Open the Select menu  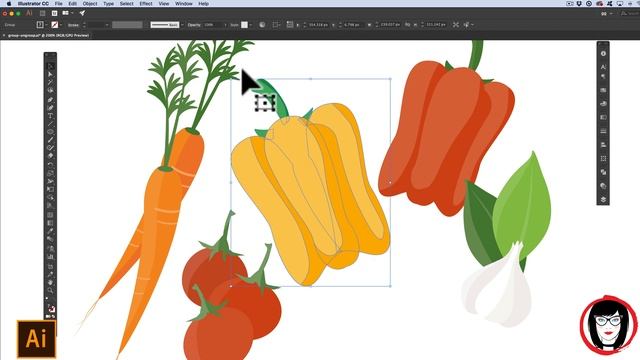coord(127,4)
